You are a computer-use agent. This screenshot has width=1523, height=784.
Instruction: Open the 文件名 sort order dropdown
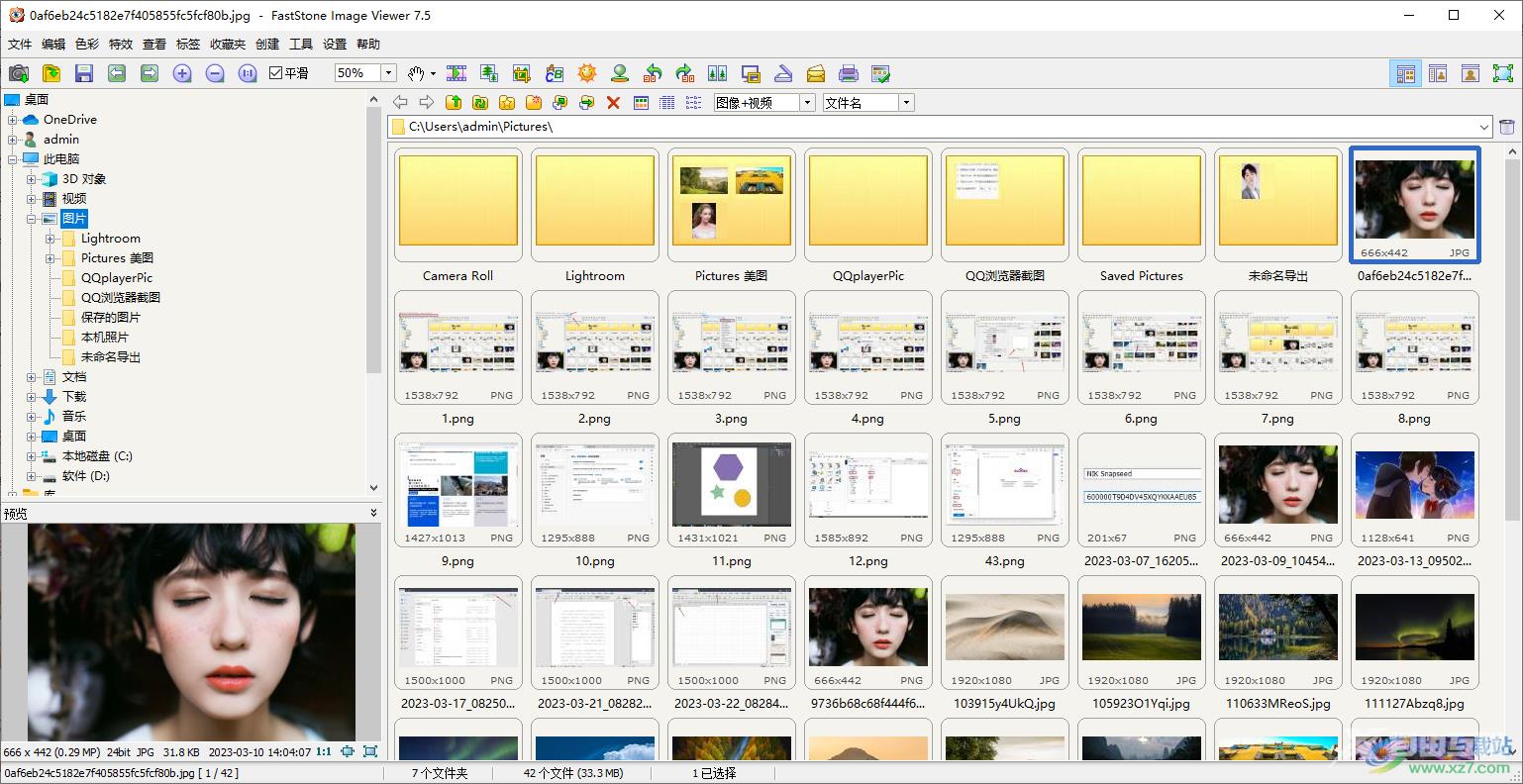coord(906,103)
